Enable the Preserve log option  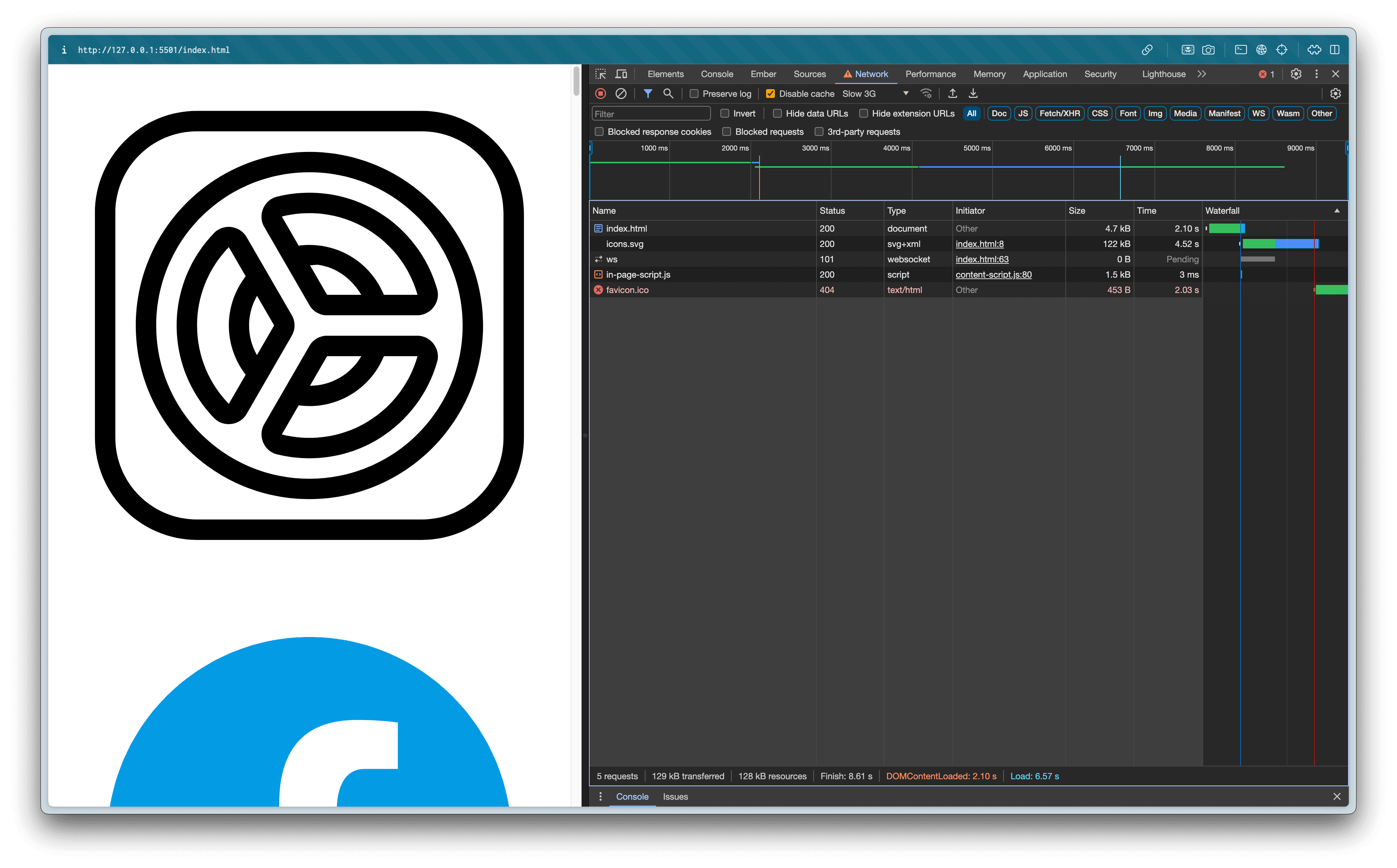(694, 93)
